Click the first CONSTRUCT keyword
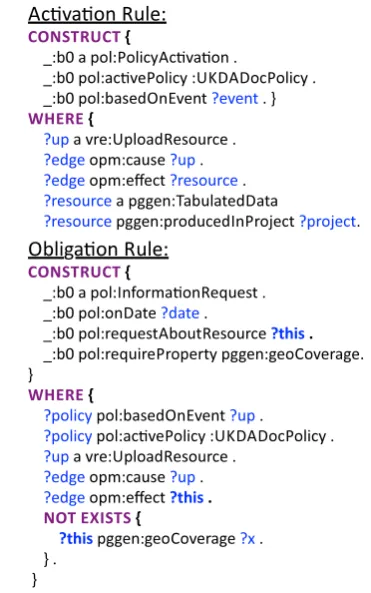Viewport: 371px width, 593px height. pos(74,37)
